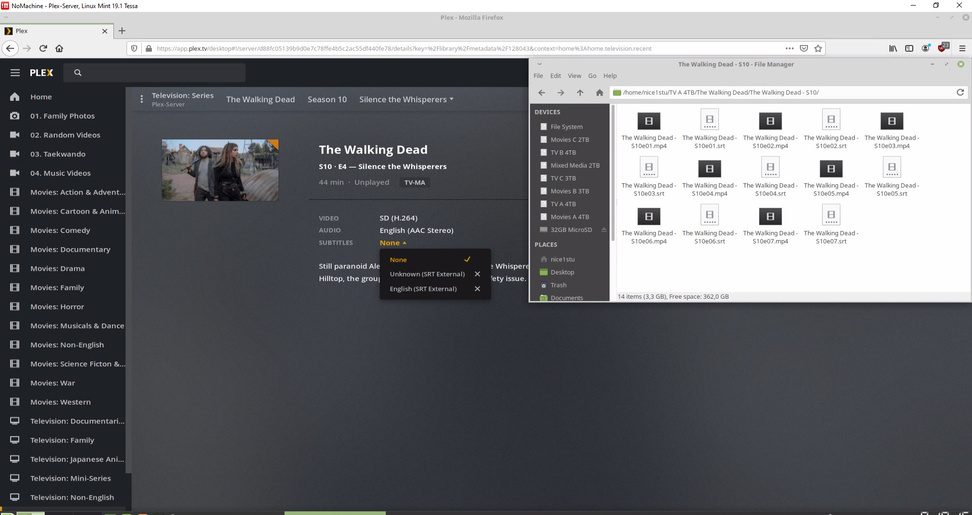
Task: Open 03. Taekwando library
Action: click(58, 154)
